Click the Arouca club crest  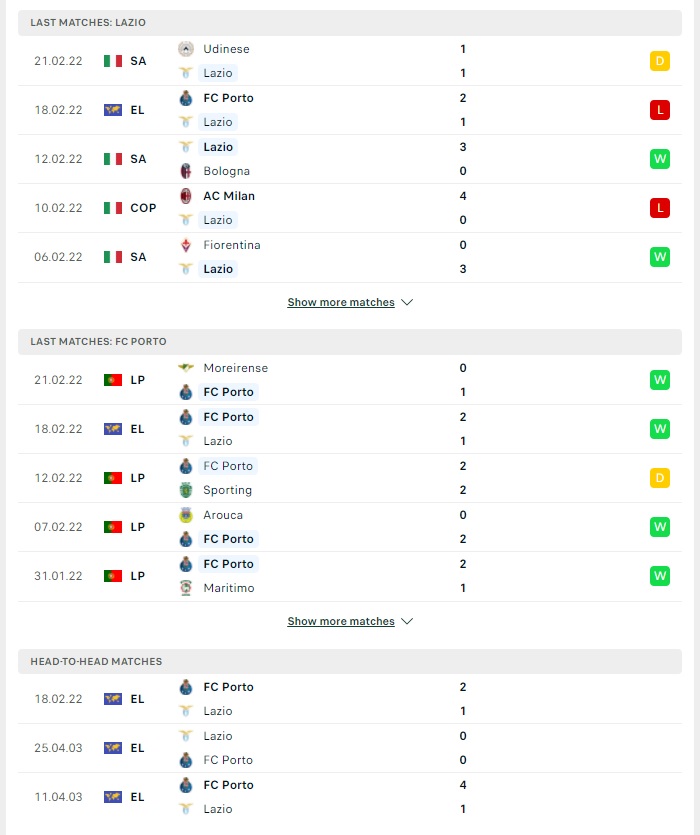pyautogui.click(x=185, y=515)
